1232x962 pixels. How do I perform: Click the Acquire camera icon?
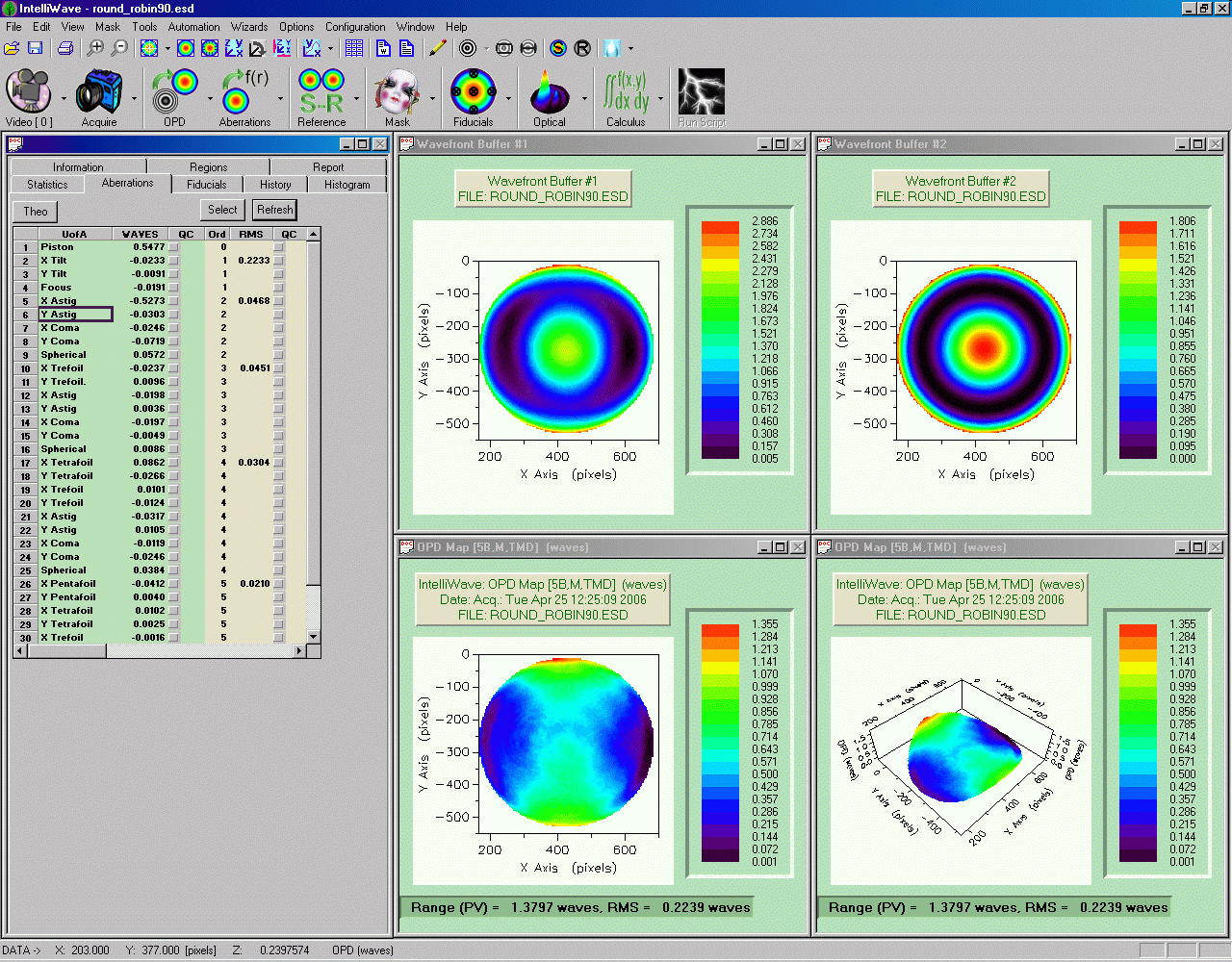tap(98, 94)
